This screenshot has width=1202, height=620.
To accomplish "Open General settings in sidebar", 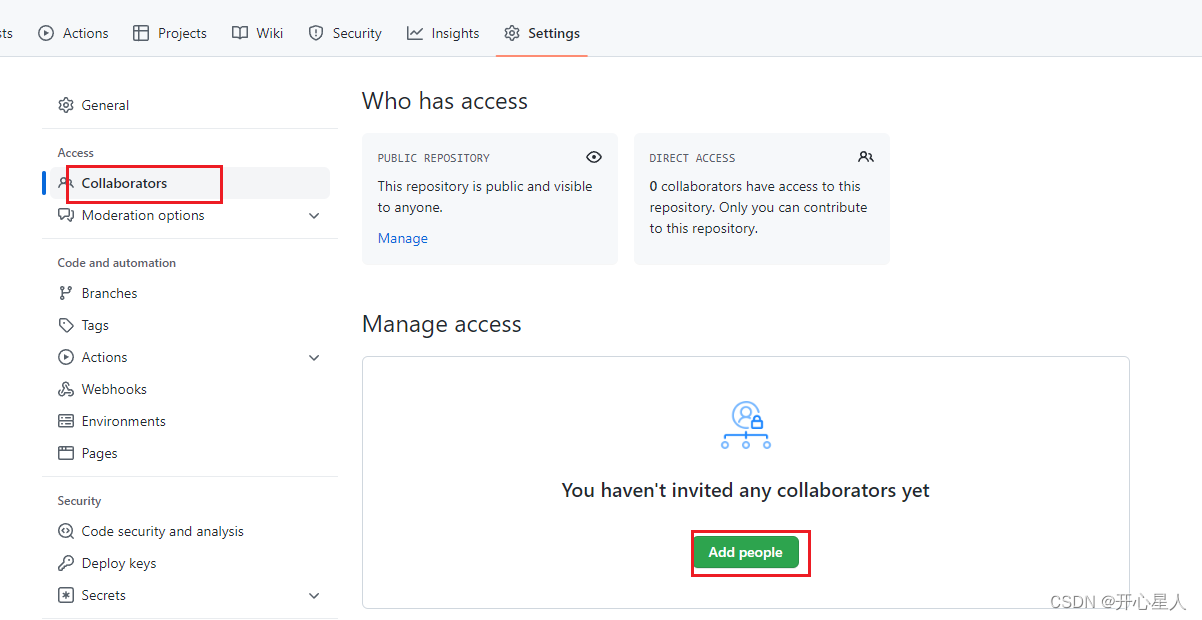I will click(190, 105).
